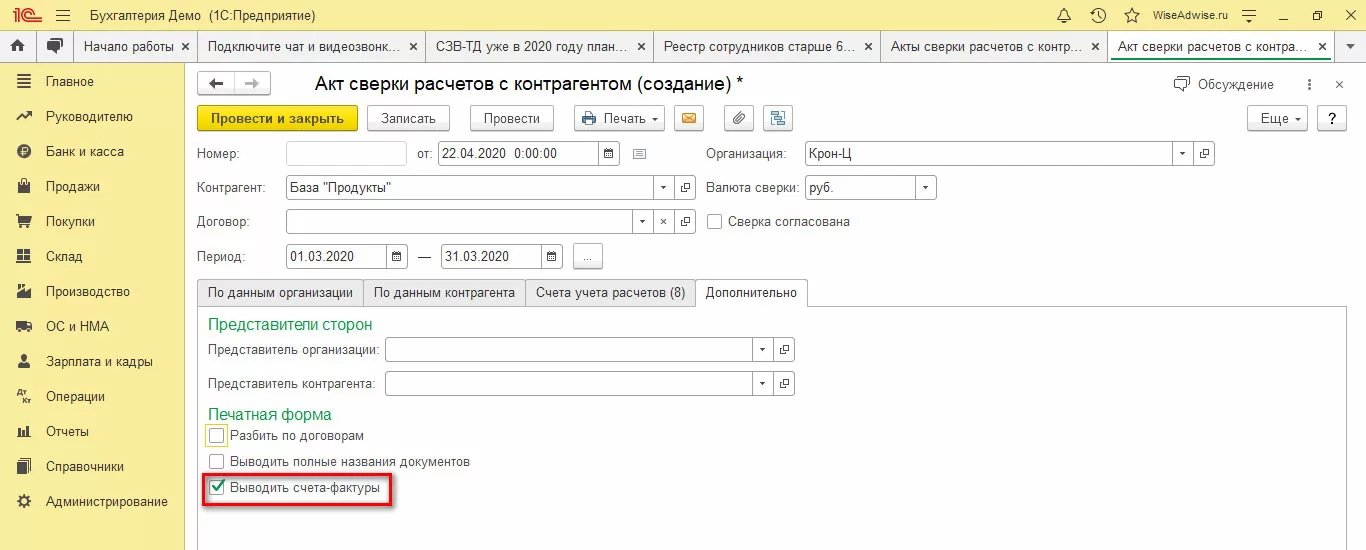Open Продажи section in sidebar
1366x550 pixels.
[x=73, y=186]
